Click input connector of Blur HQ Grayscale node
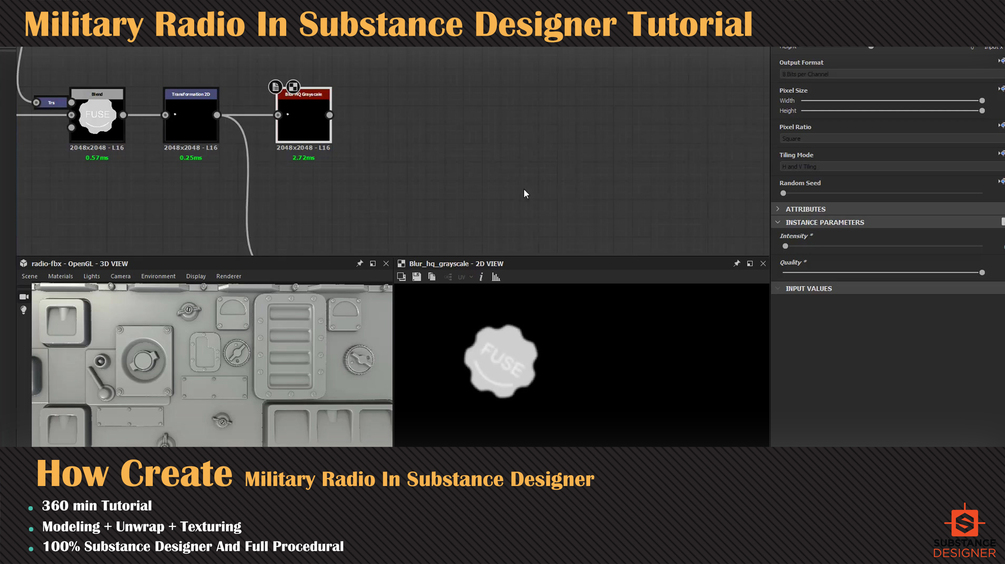This screenshot has height=564, width=1005. click(278, 115)
